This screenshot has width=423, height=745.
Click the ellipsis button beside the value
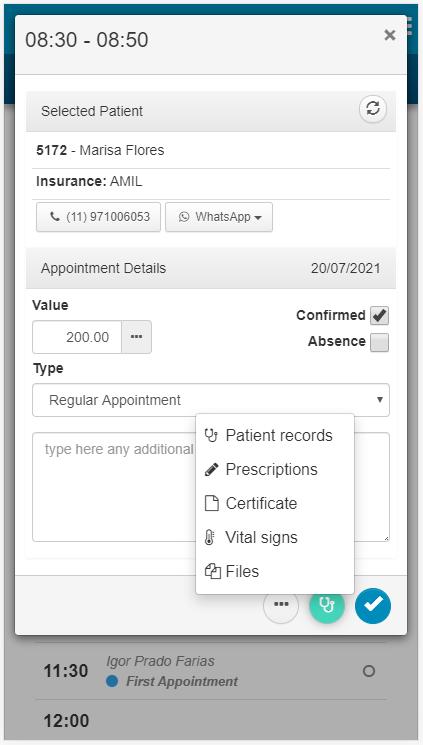click(136, 337)
